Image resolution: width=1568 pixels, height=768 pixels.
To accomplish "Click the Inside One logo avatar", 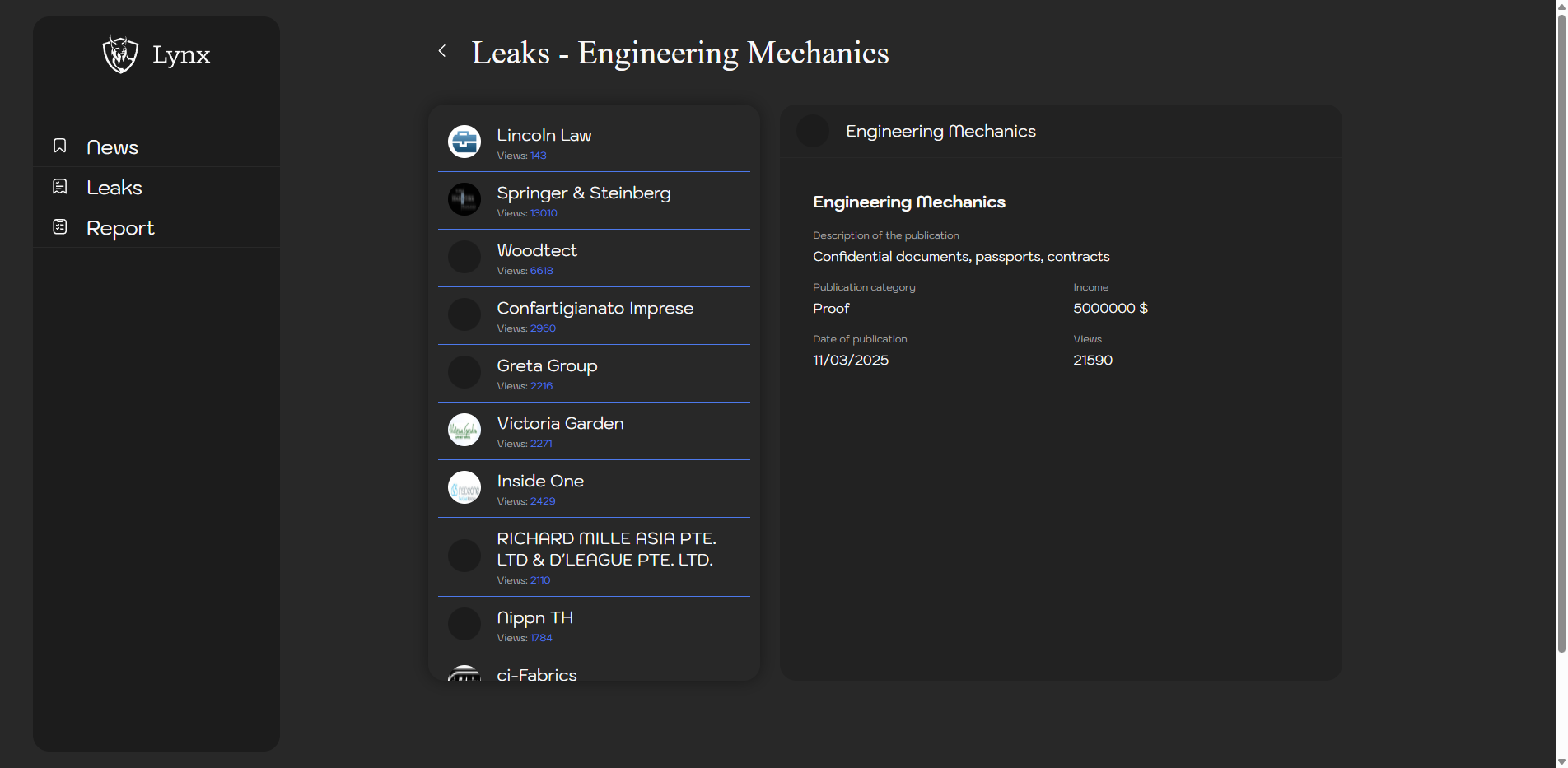I will click(464, 487).
